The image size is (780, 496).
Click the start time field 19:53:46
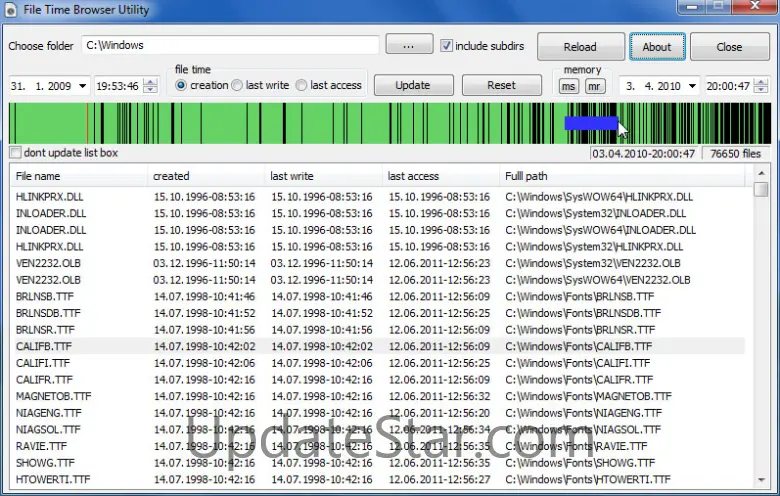pos(118,86)
